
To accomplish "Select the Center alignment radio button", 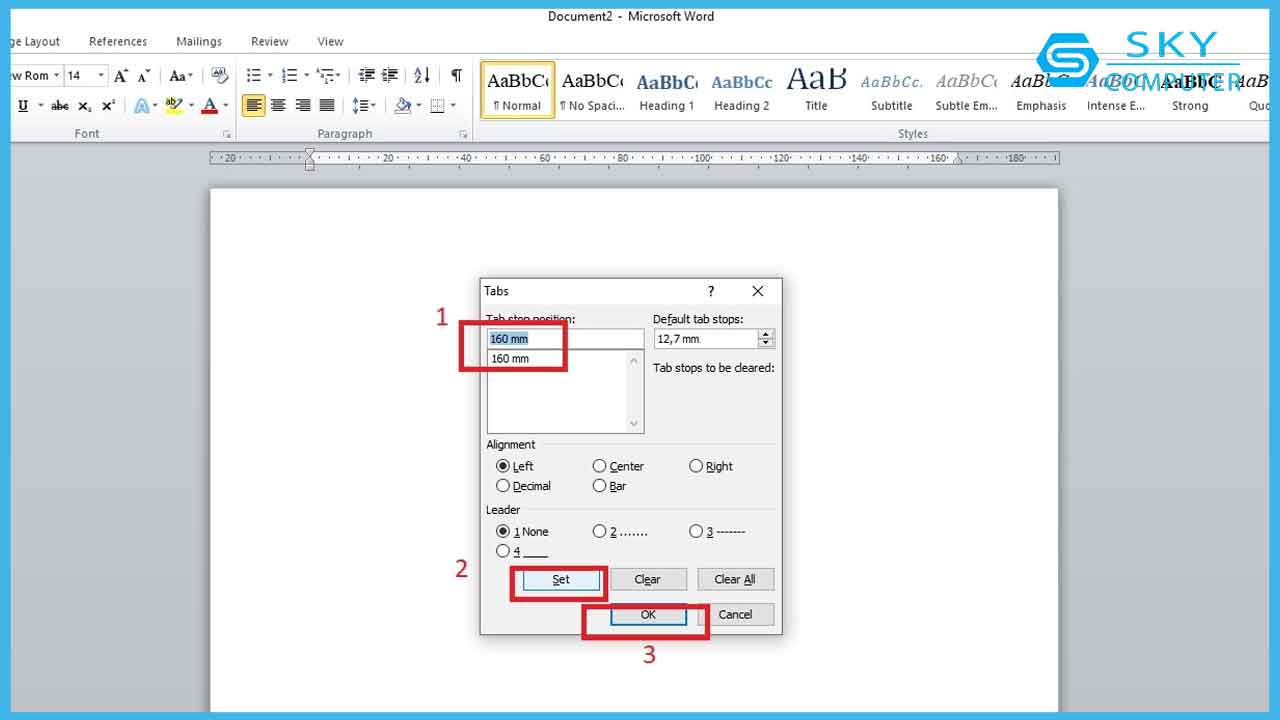I will [x=599, y=466].
